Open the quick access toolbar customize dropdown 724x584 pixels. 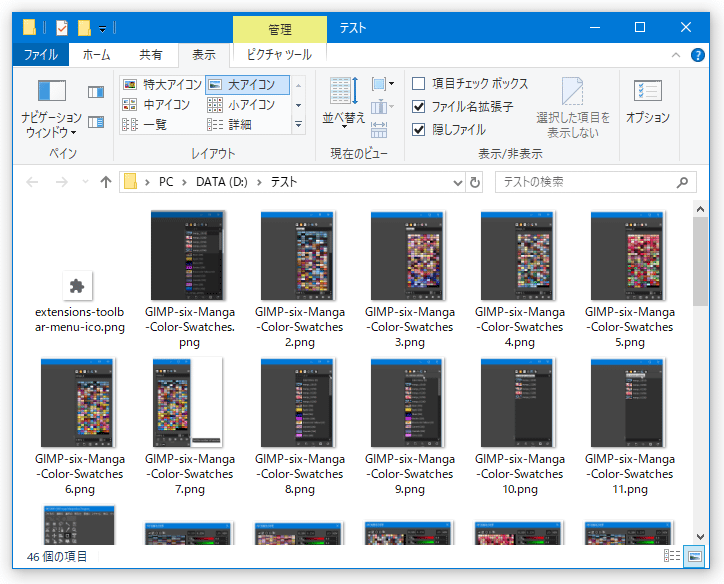pyautogui.click(x=103, y=29)
